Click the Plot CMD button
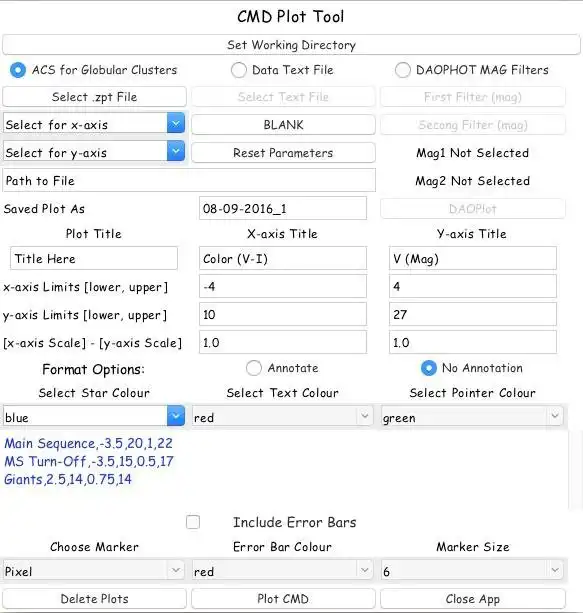Image resolution: width=583 pixels, height=613 pixels. [283, 599]
